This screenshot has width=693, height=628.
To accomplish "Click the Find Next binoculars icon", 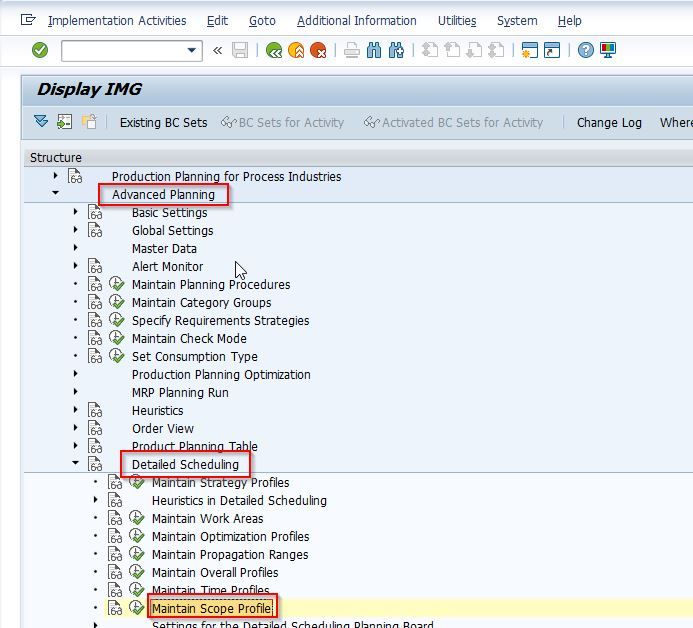I will tap(396, 50).
